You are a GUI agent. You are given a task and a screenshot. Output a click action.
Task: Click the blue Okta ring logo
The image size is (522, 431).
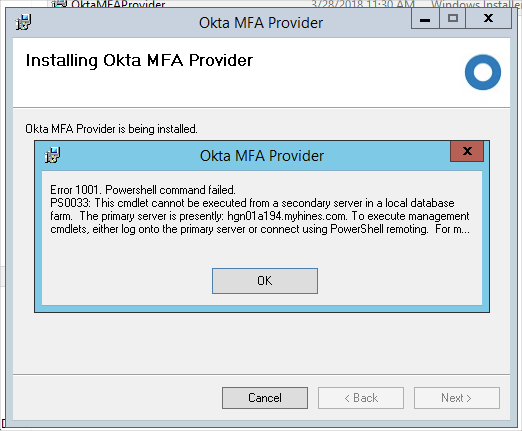click(483, 72)
